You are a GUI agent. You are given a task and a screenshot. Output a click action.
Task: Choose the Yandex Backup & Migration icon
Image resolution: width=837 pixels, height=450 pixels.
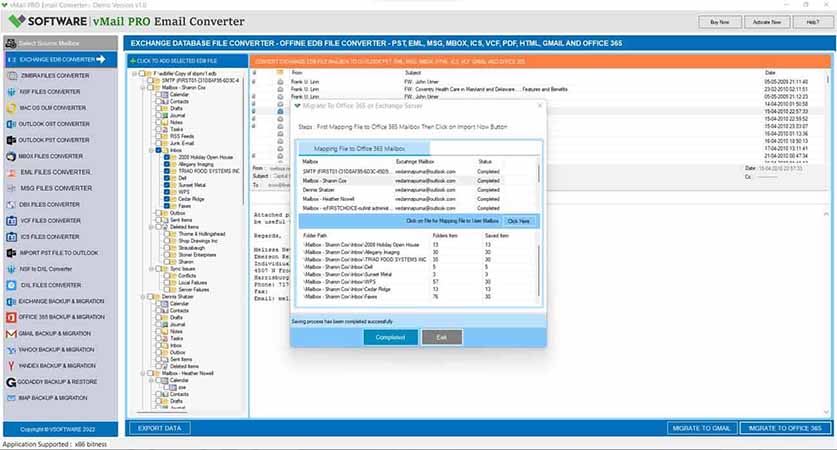[11, 366]
